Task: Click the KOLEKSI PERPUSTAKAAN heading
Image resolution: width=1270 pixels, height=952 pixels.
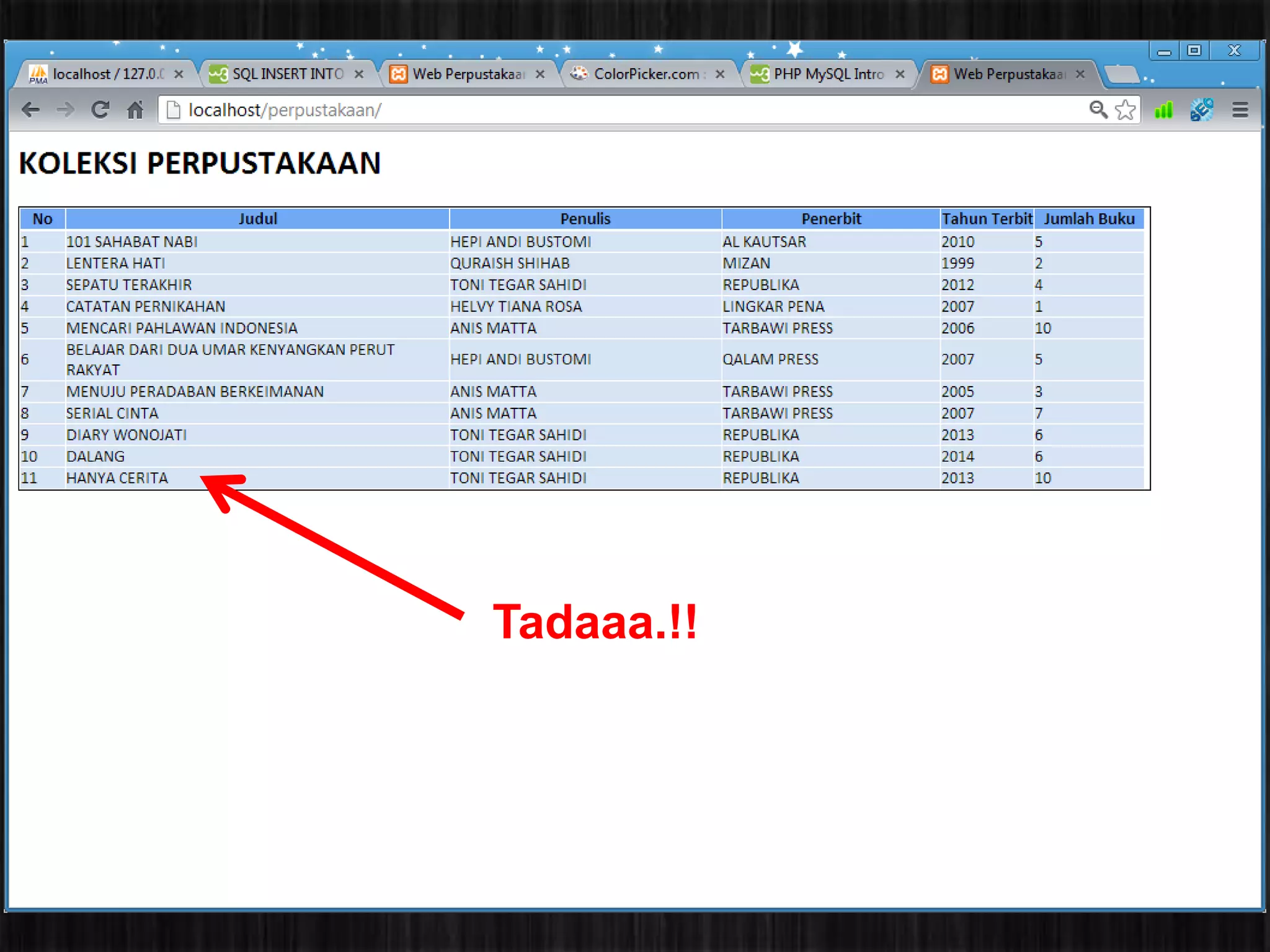Action: click(x=200, y=164)
